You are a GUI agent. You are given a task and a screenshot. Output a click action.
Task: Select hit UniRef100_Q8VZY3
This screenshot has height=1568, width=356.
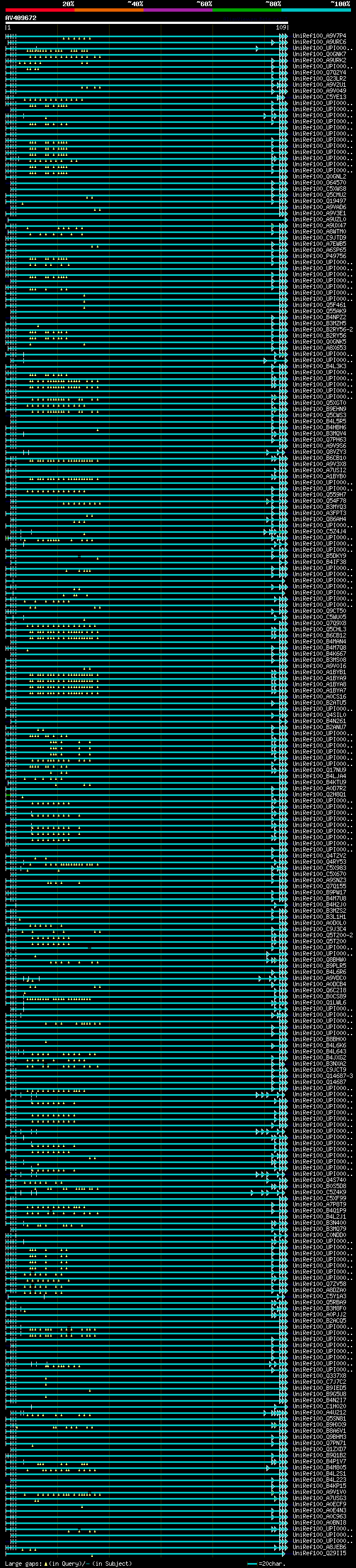[319, 452]
